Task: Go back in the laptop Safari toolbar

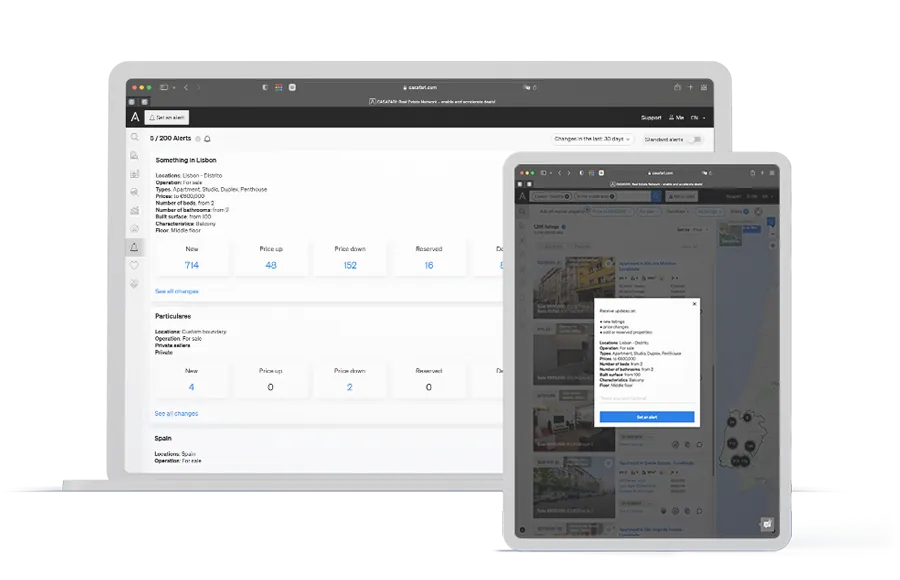Action: [x=186, y=87]
